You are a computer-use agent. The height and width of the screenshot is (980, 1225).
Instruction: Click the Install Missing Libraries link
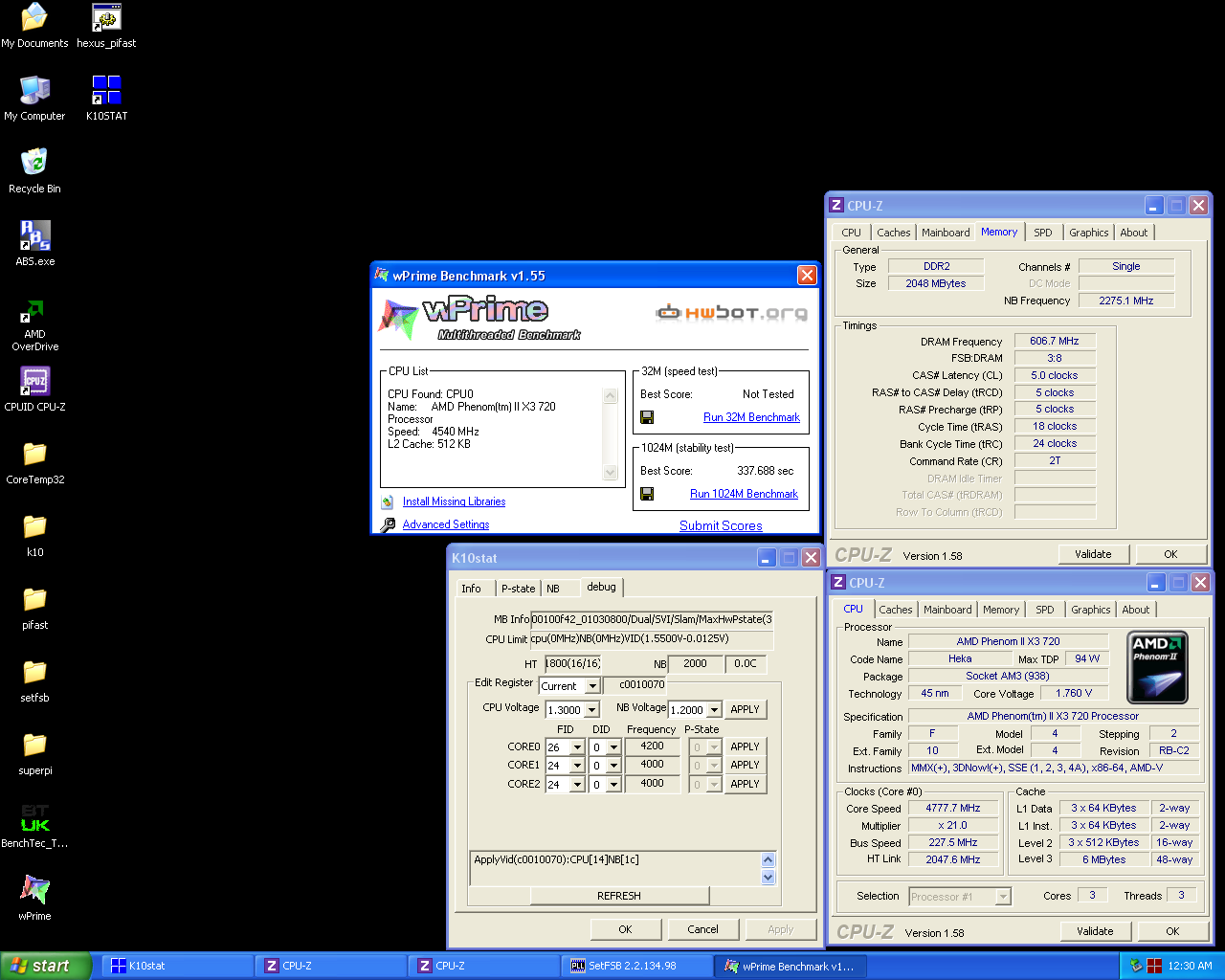[x=454, y=501]
